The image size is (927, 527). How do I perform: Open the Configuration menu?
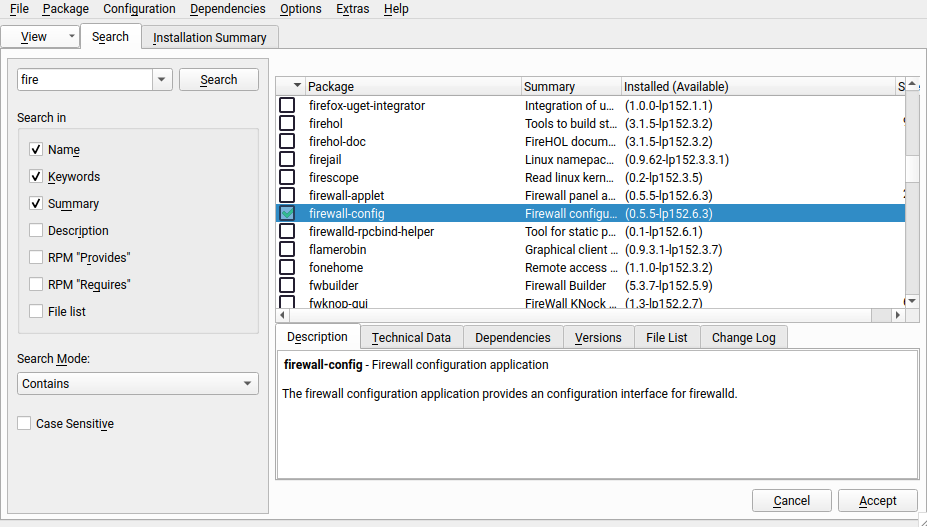(x=139, y=9)
